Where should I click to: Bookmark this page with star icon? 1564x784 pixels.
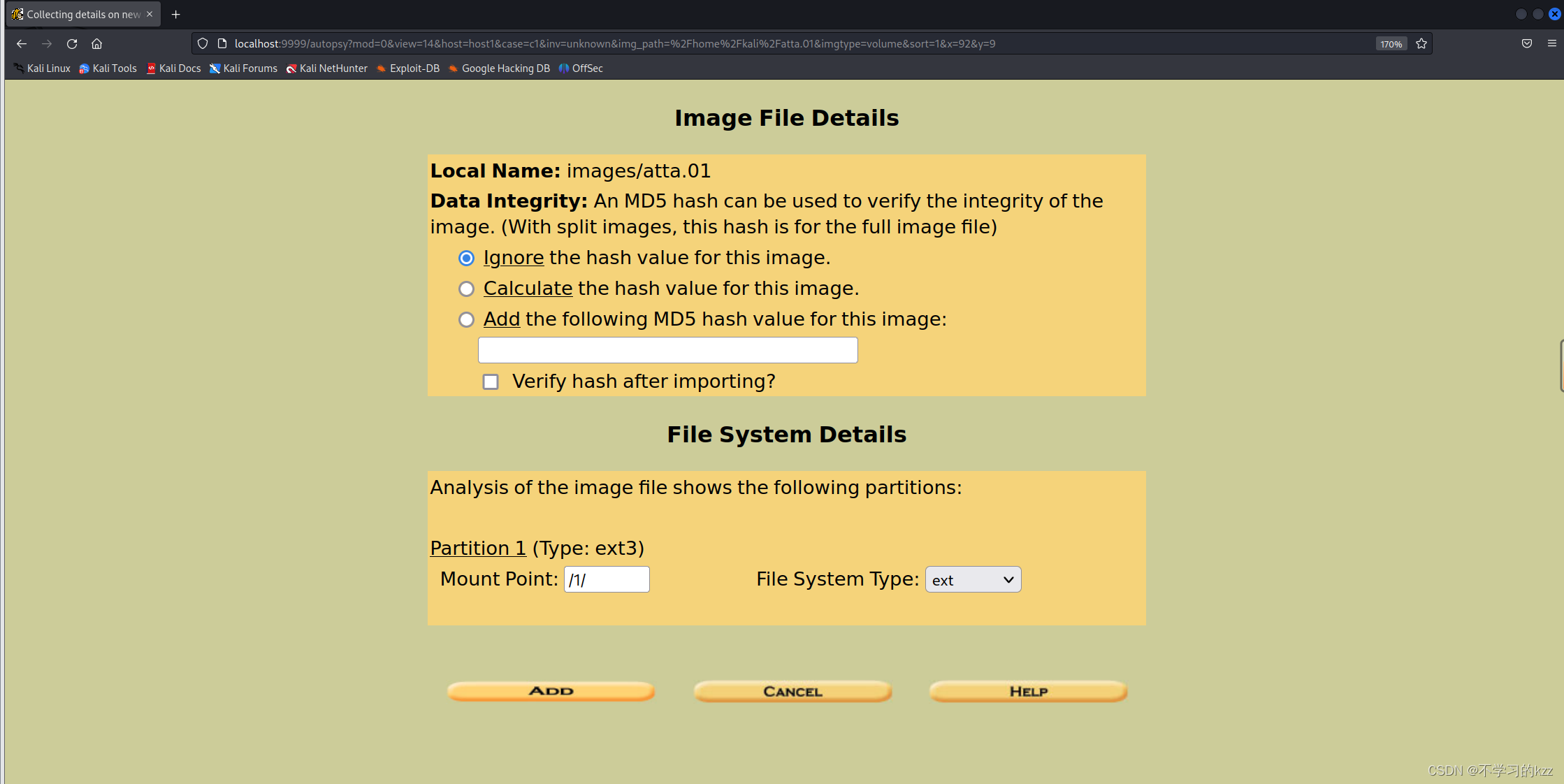1421,43
